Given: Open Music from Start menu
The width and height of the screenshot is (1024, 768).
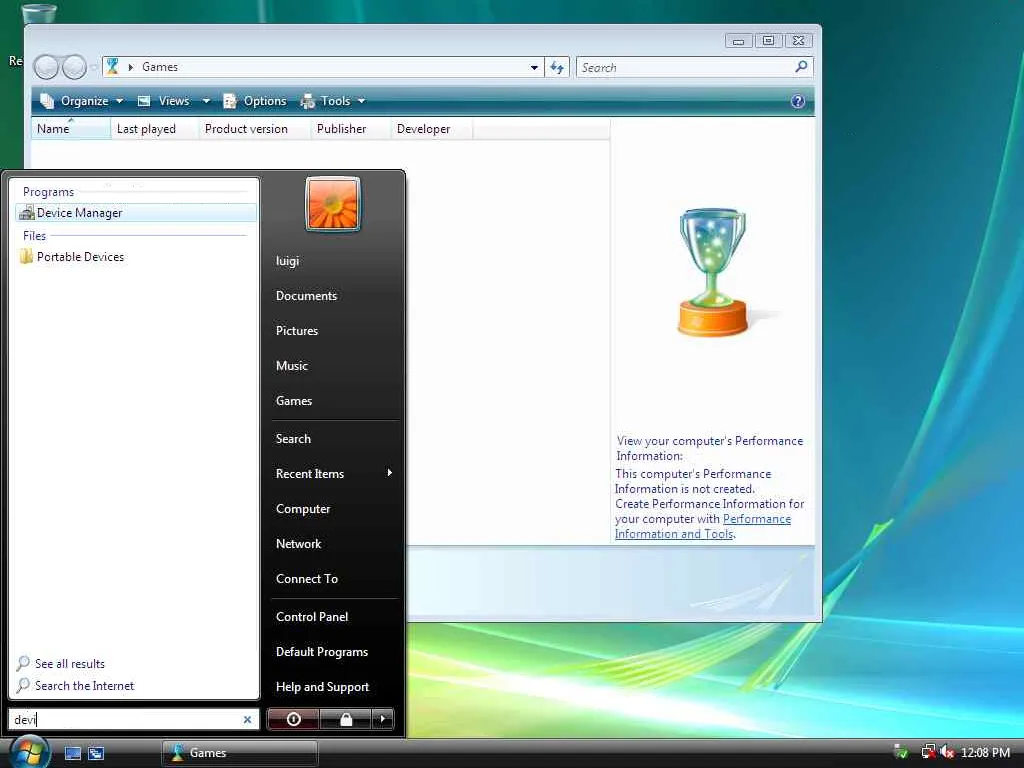Looking at the screenshot, I should point(291,366).
